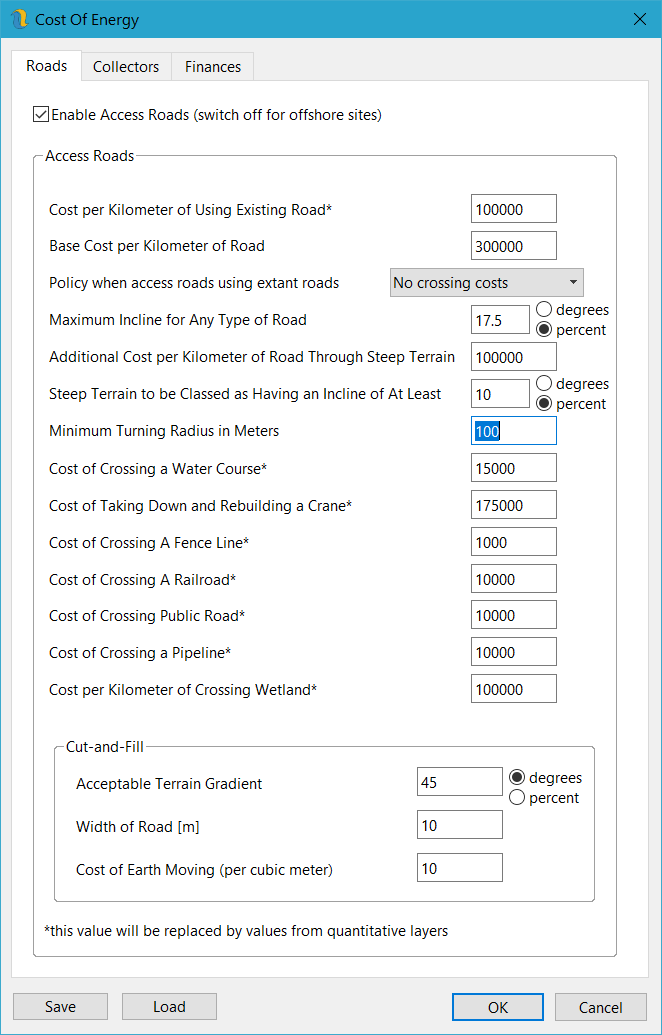This screenshot has height=1035, width=662.
Task: Toggle Enable Access Roads checkbox
Action: coord(41,115)
